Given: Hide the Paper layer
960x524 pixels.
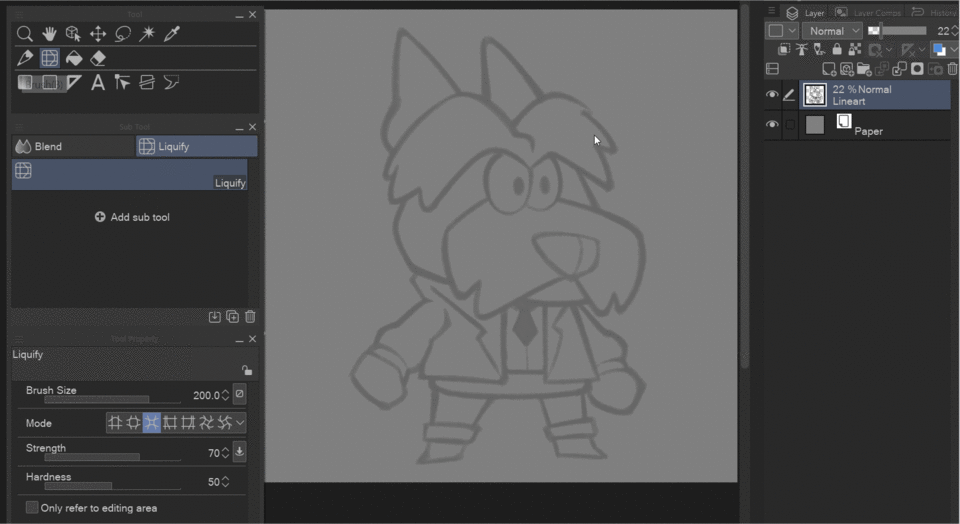Looking at the screenshot, I should pos(772,124).
